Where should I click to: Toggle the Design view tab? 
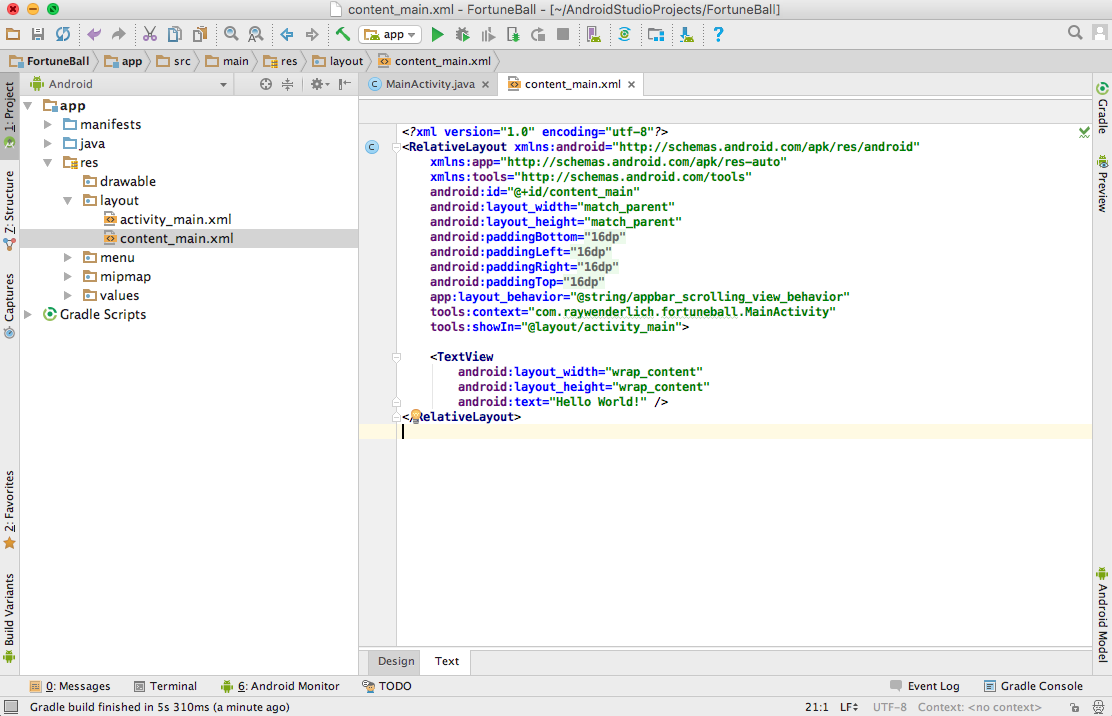(x=396, y=661)
